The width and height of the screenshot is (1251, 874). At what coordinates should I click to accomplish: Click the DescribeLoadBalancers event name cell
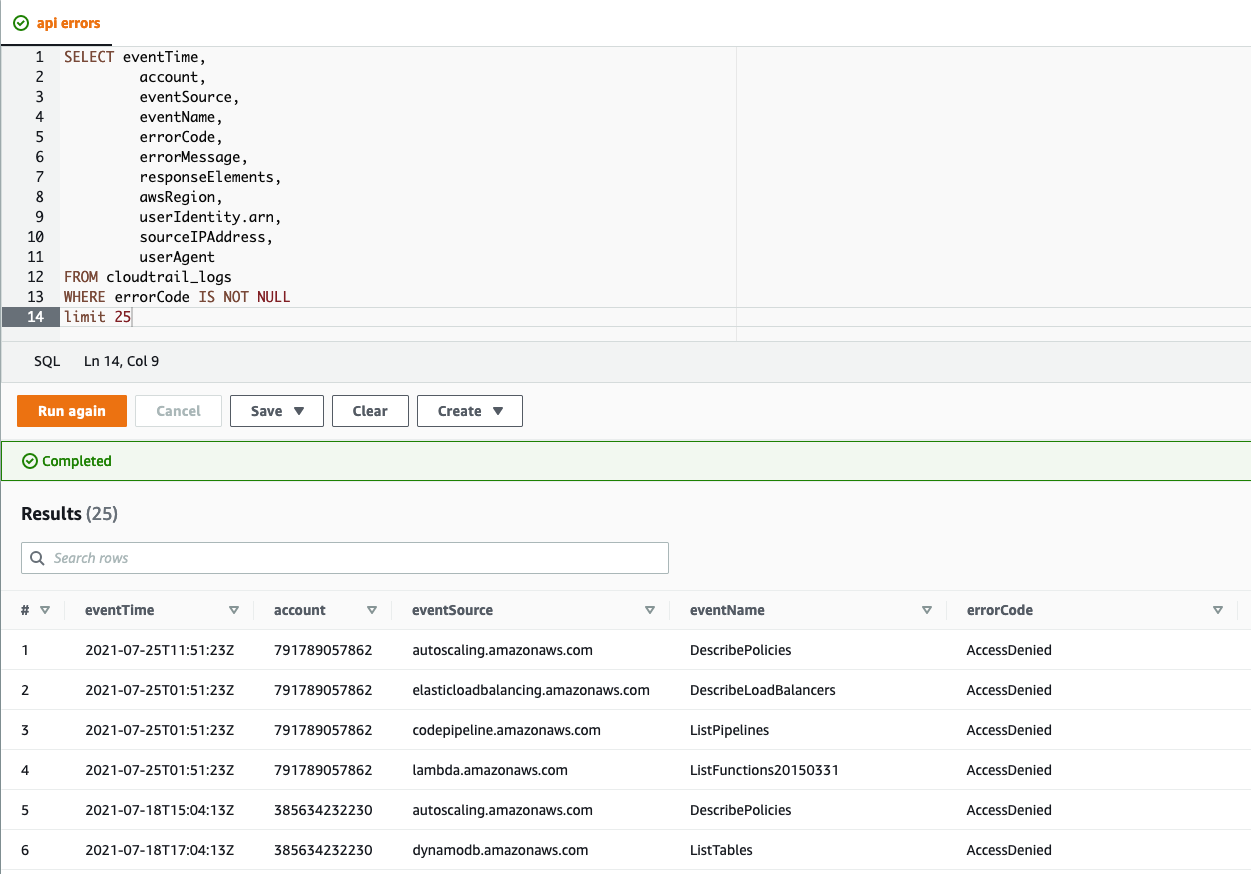click(763, 690)
